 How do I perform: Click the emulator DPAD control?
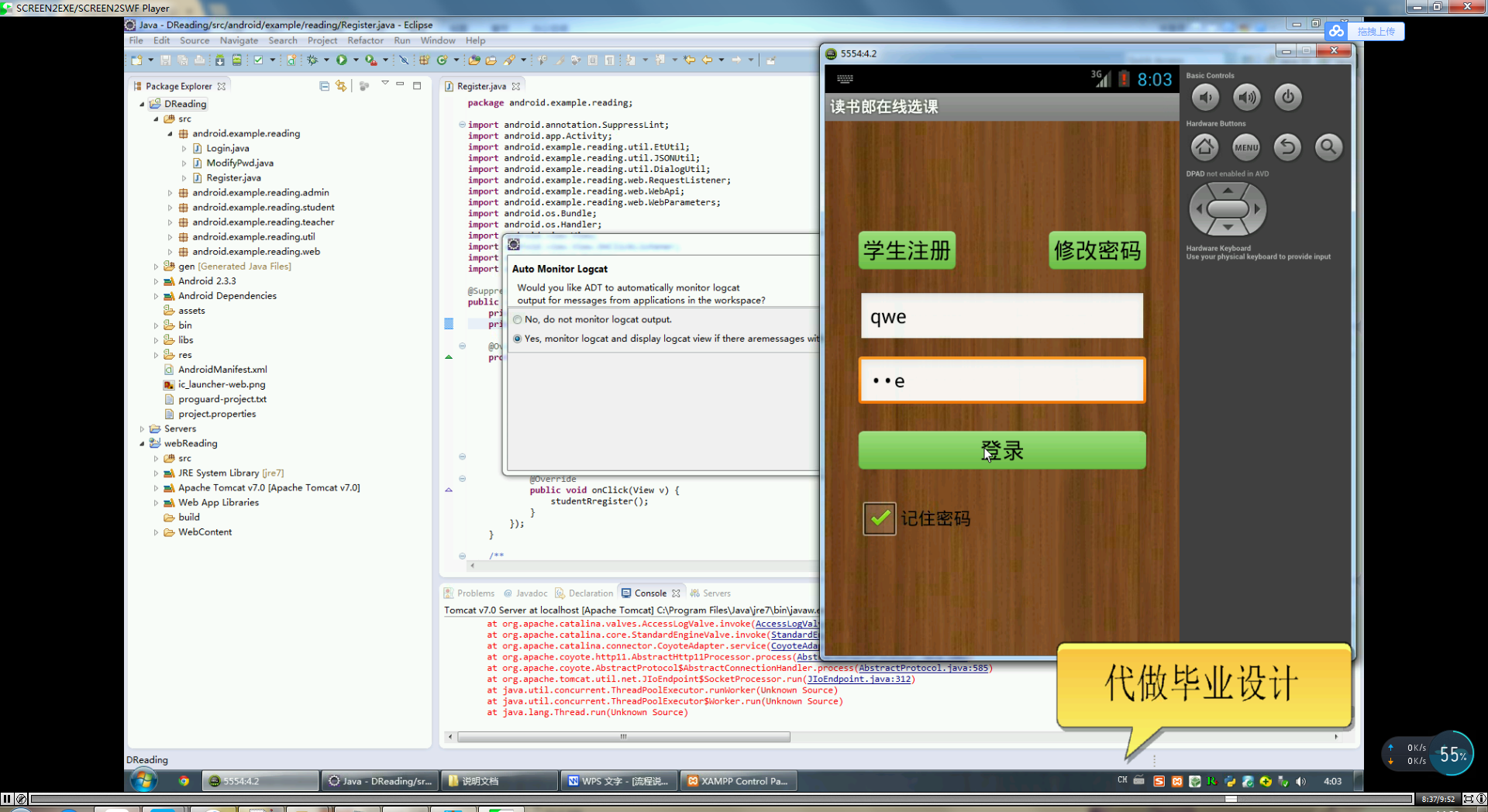pos(1228,209)
